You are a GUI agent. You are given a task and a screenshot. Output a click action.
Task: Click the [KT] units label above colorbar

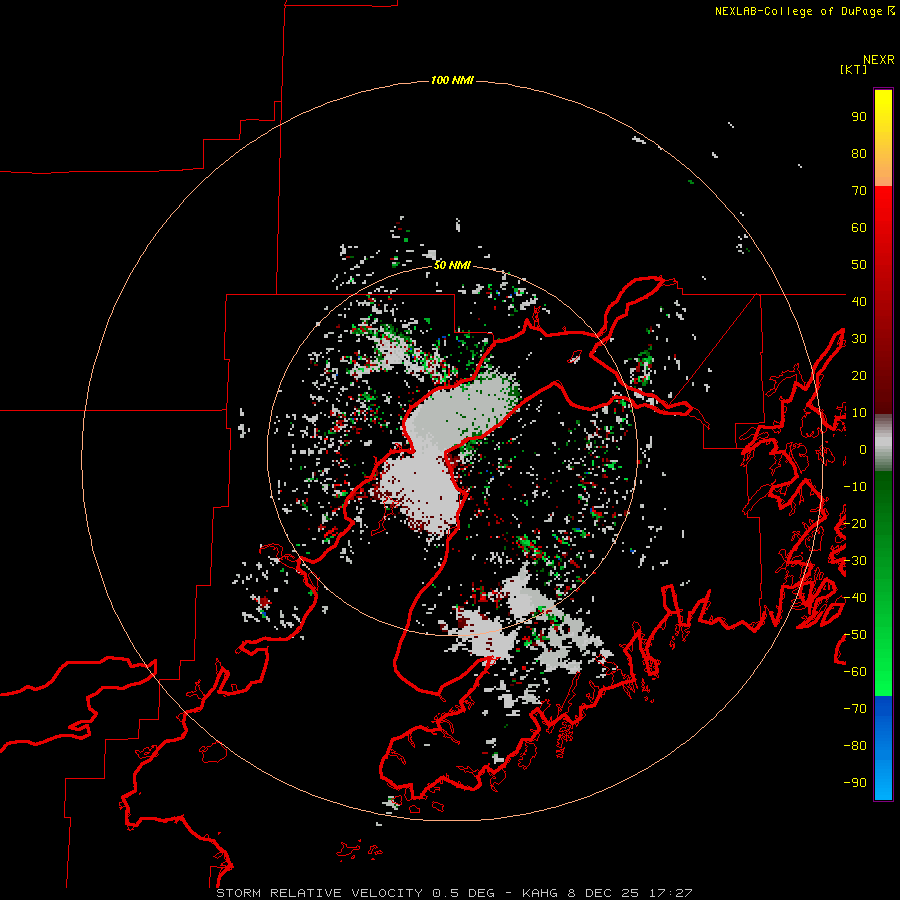point(853,69)
